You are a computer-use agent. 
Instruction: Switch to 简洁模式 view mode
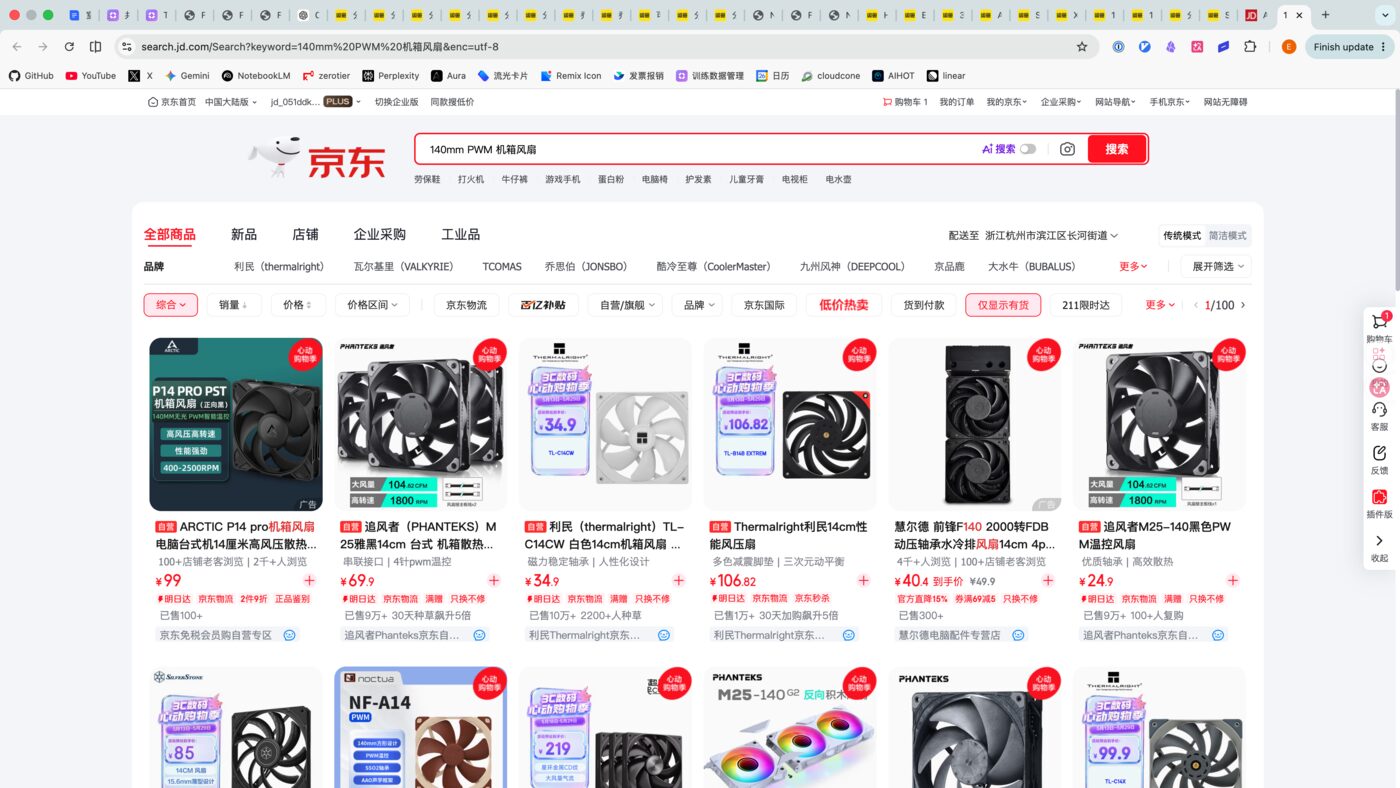pos(1228,236)
